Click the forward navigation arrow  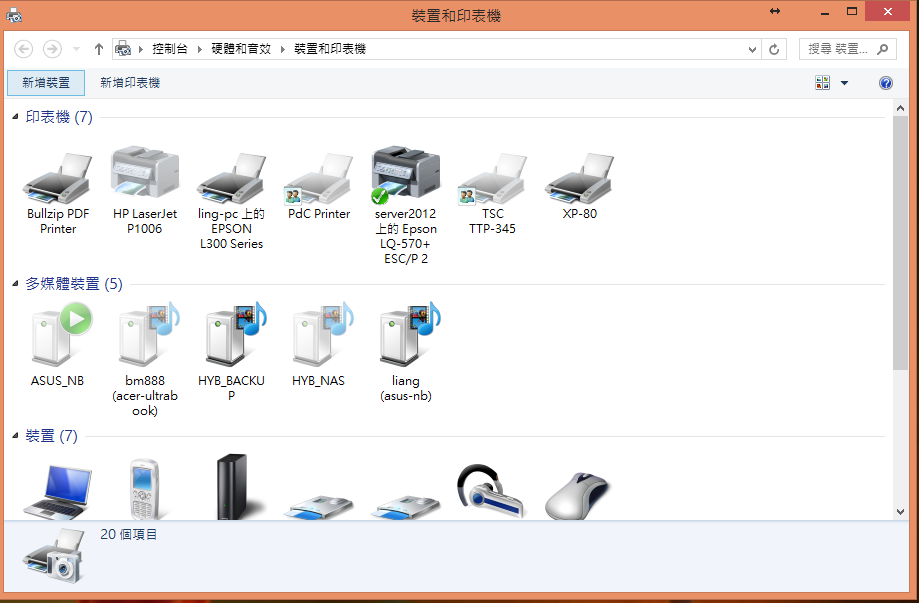tap(52, 49)
